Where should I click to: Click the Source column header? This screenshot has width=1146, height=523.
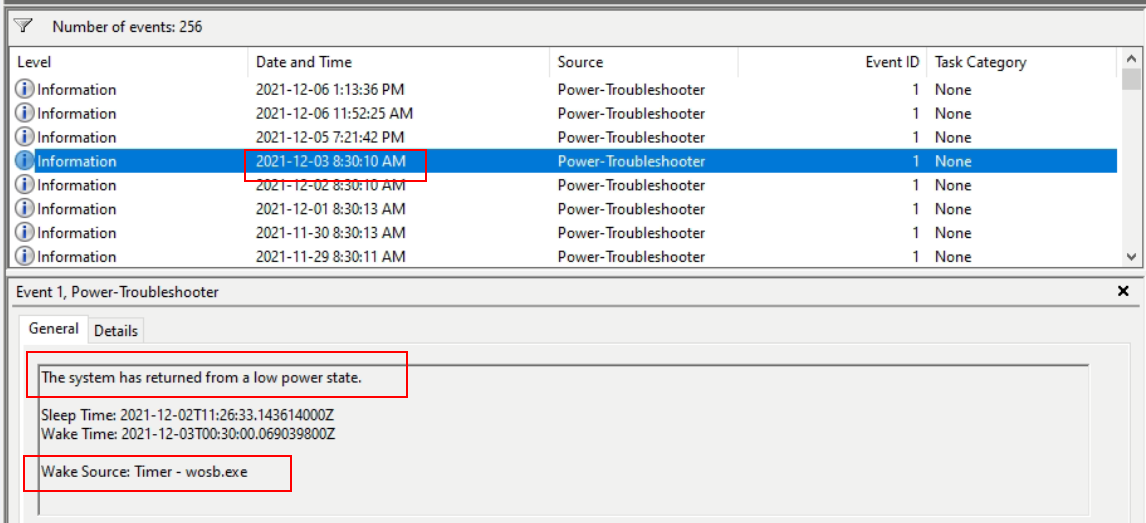tap(580, 62)
